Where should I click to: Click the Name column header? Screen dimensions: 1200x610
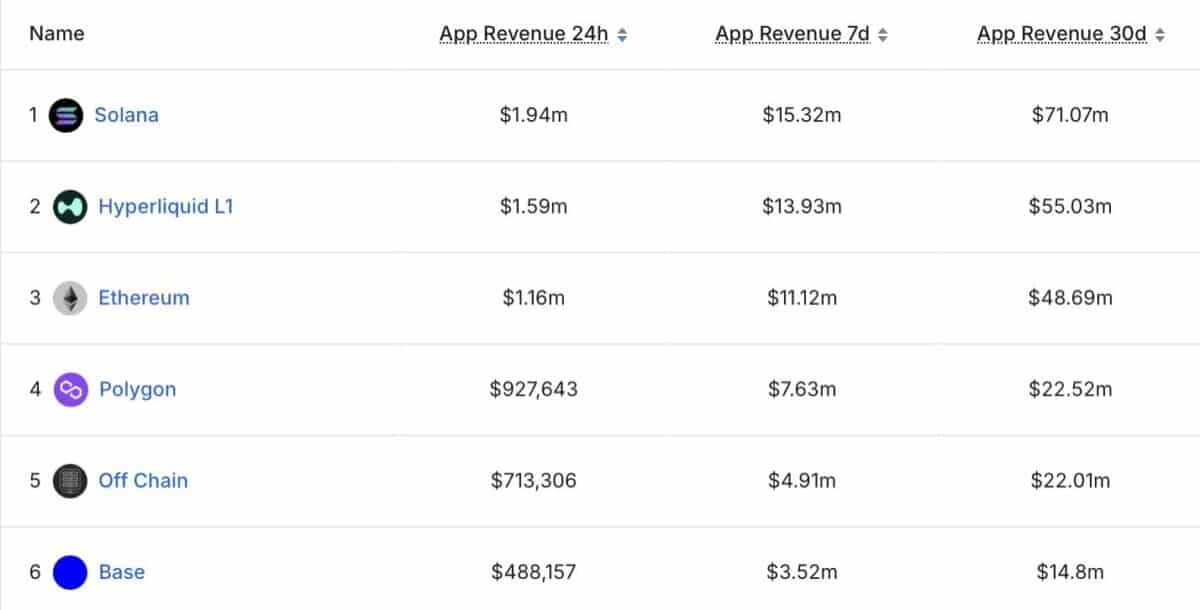pos(57,34)
